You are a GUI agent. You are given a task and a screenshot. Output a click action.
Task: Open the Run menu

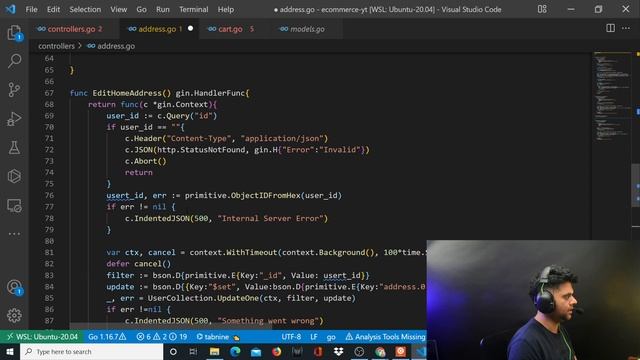[x=162, y=9]
